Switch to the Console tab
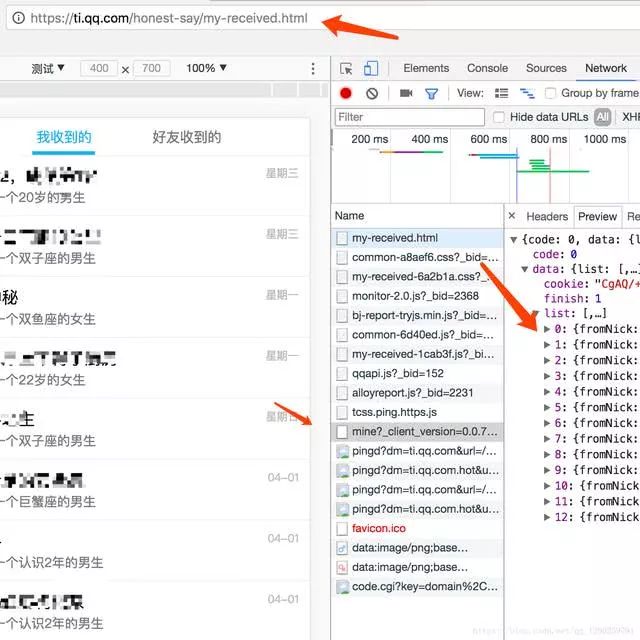 (487, 68)
